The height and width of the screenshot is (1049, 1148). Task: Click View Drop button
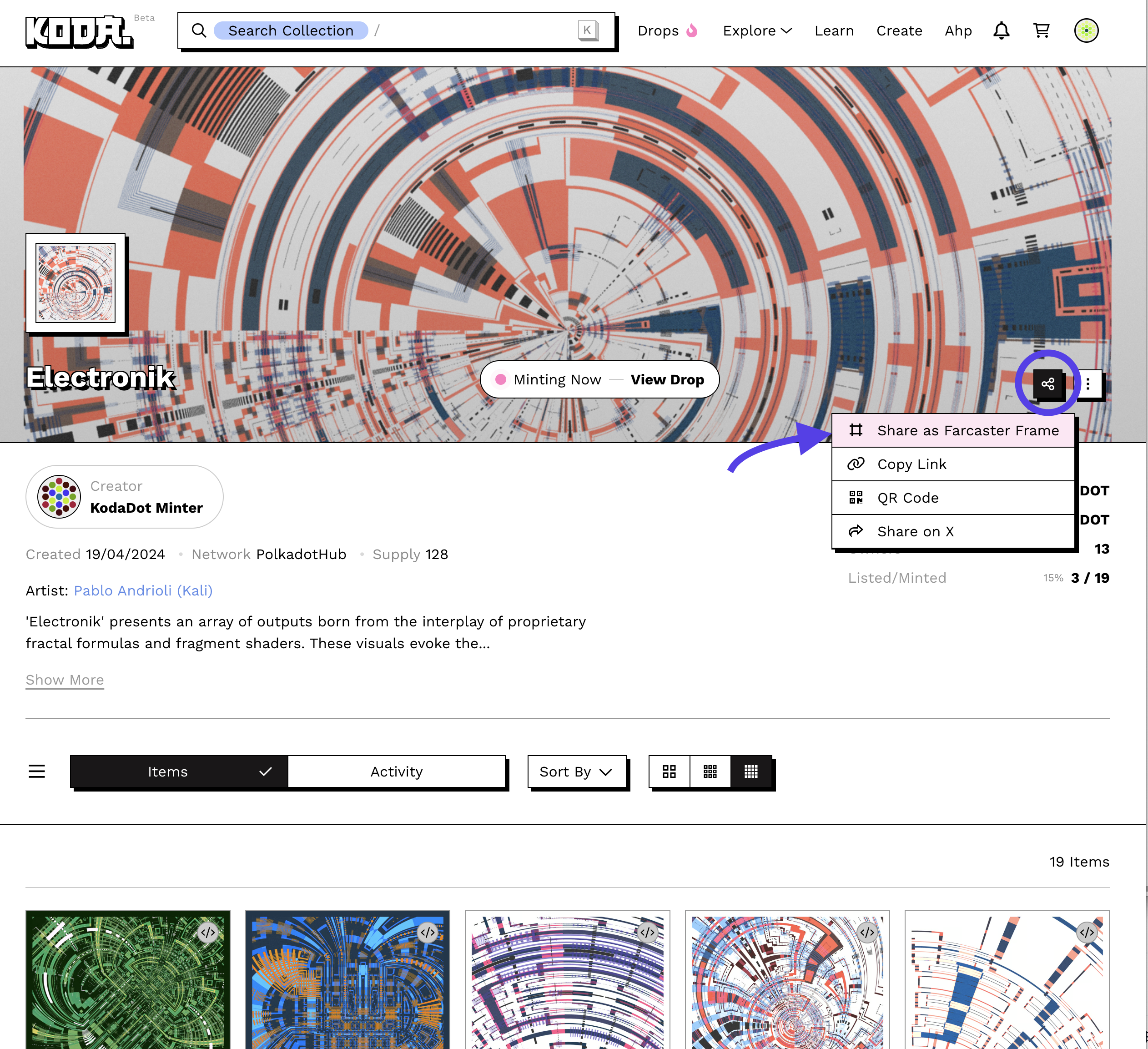667,380
